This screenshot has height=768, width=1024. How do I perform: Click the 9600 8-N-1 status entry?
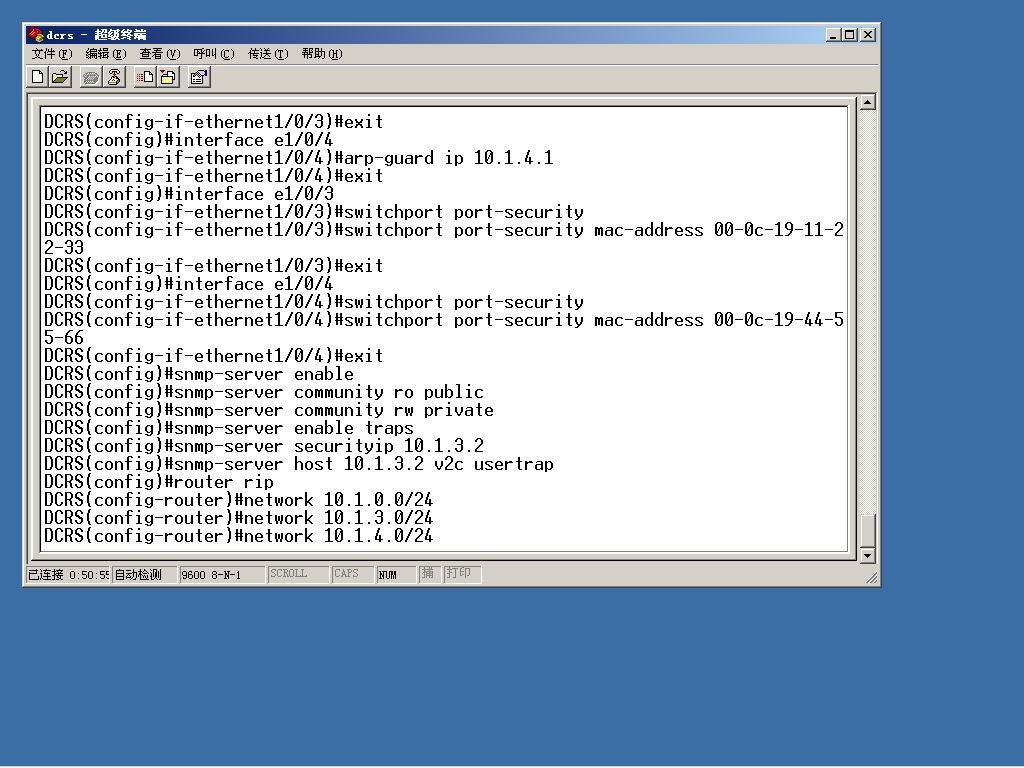(x=221, y=575)
